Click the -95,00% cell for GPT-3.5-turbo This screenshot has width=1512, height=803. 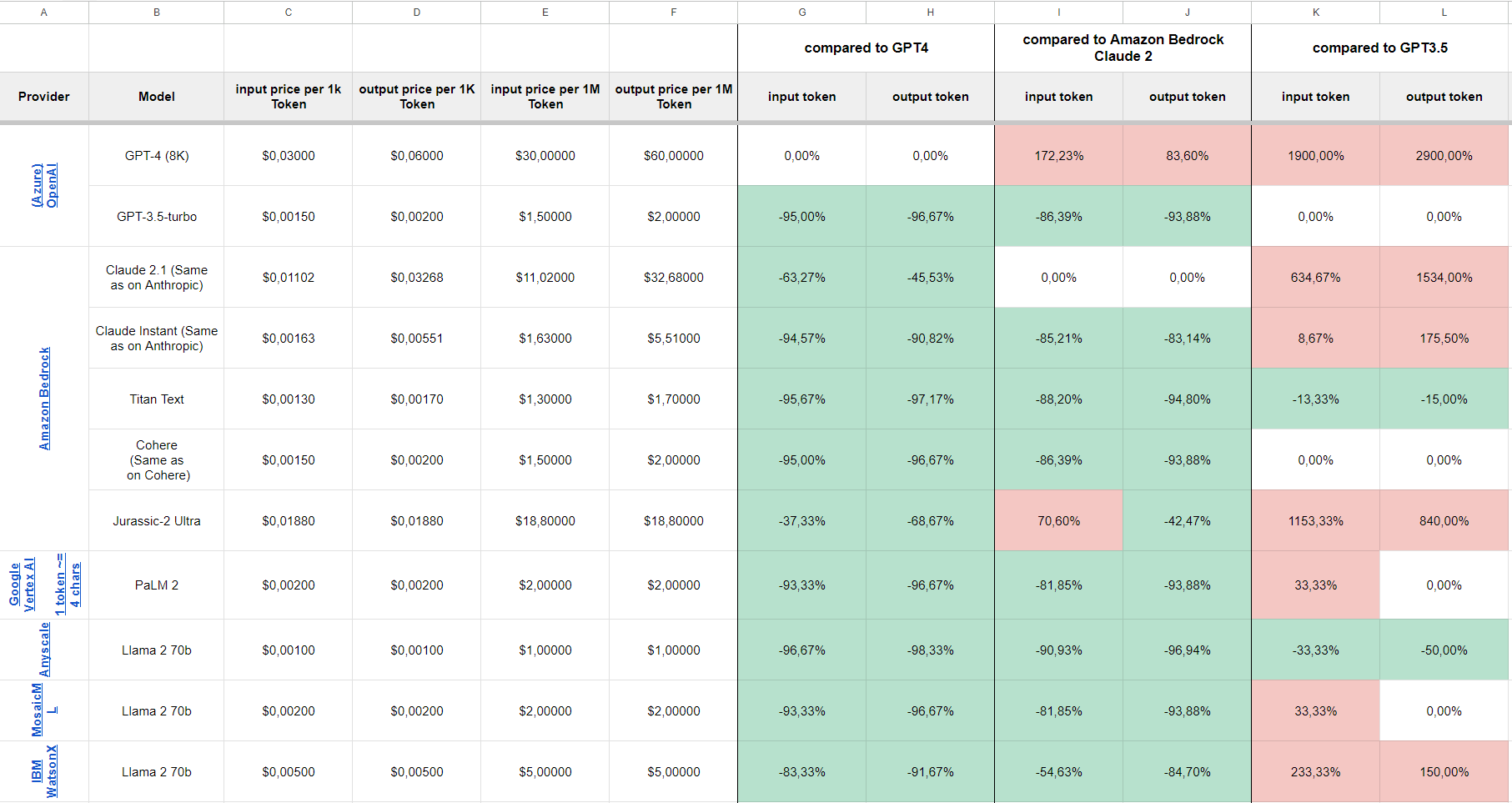pyautogui.click(x=801, y=216)
